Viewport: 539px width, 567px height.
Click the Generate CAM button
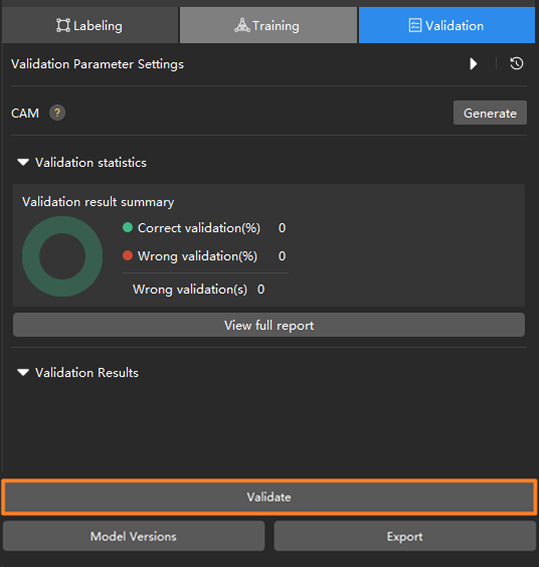(490, 113)
